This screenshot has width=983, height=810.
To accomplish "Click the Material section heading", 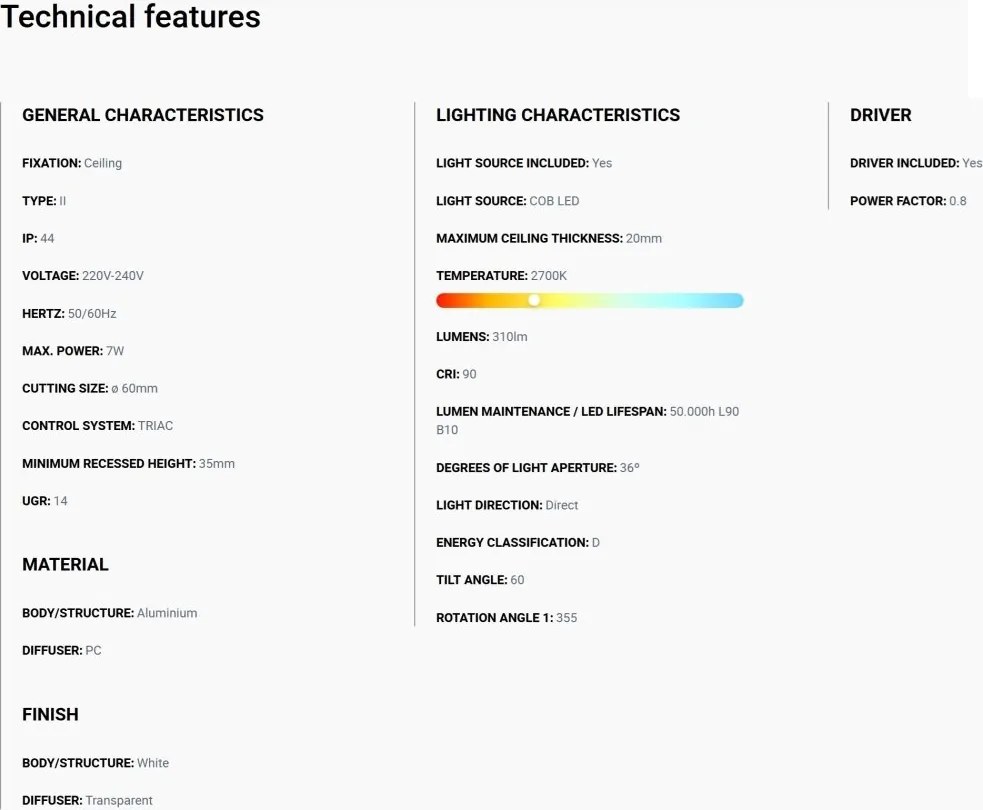I will 65,564.
